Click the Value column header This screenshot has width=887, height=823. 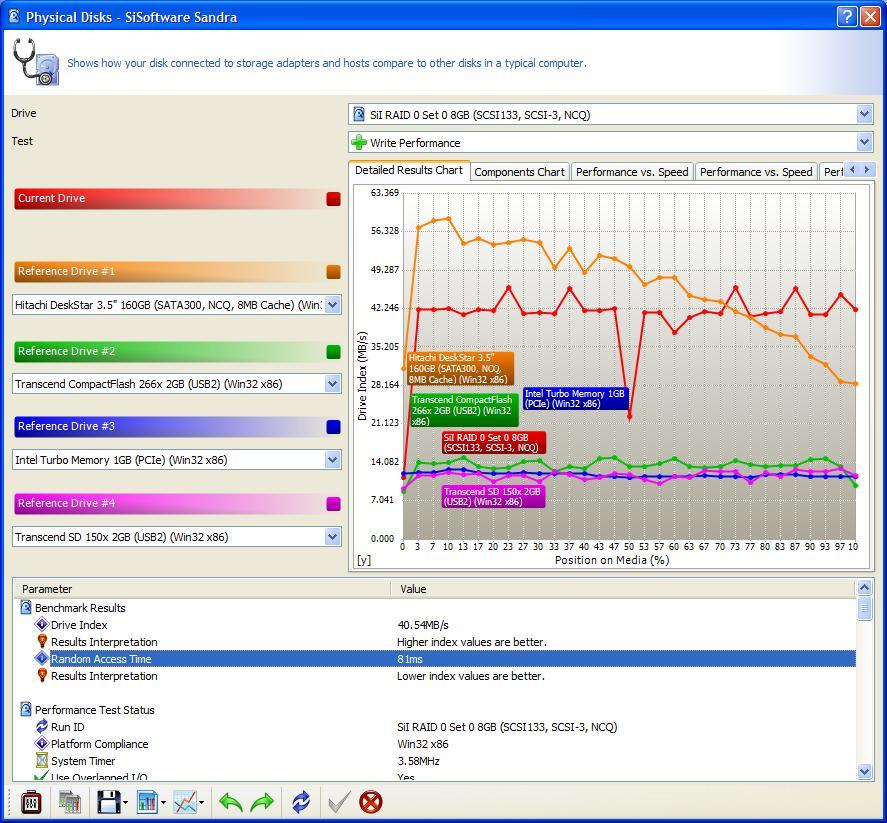(623, 589)
